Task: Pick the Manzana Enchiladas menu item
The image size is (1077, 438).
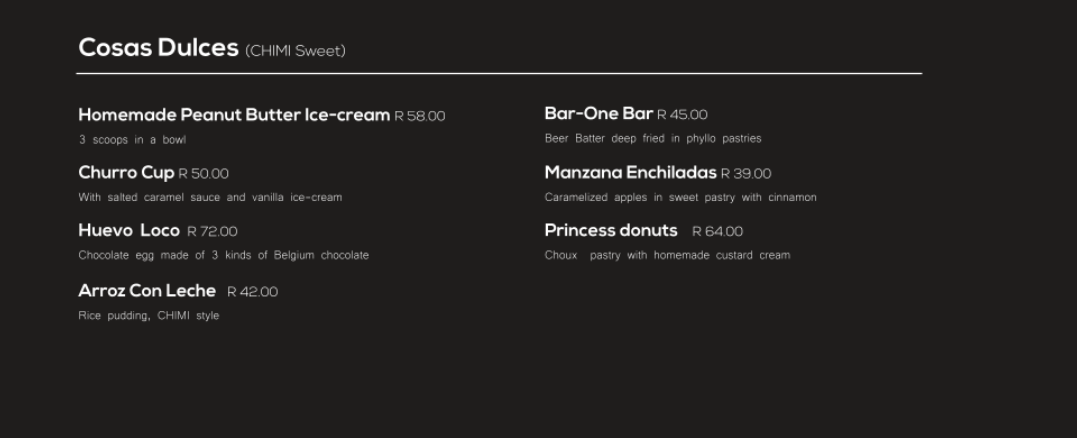Action: pyautogui.click(x=630, y=173)
